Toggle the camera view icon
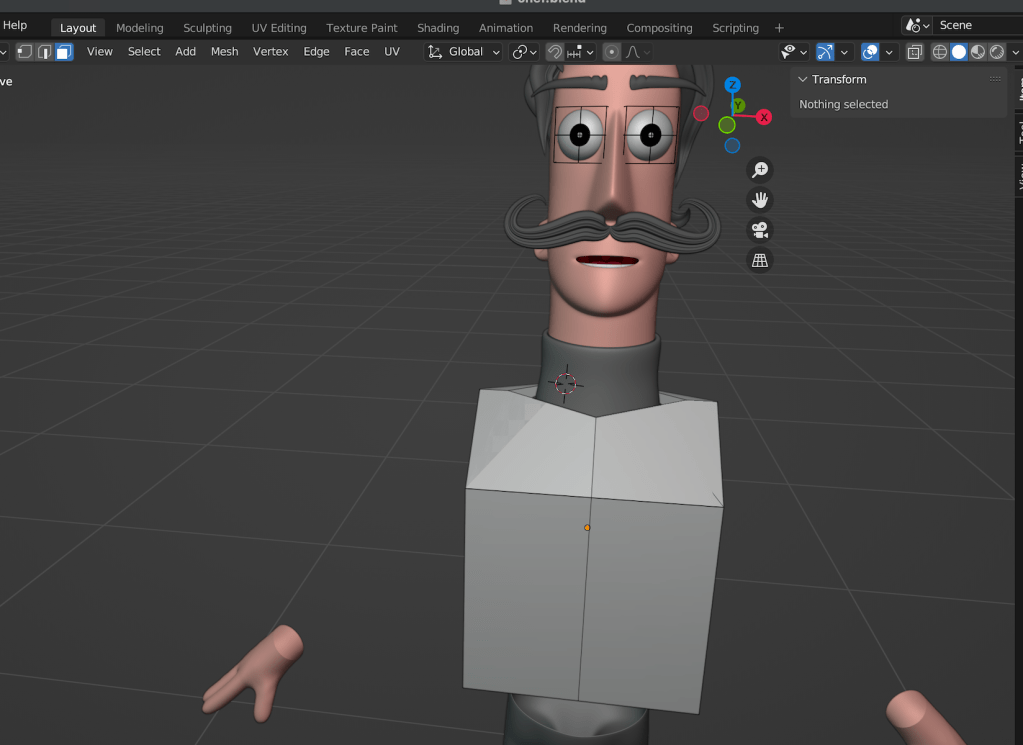 click(760, 230)
